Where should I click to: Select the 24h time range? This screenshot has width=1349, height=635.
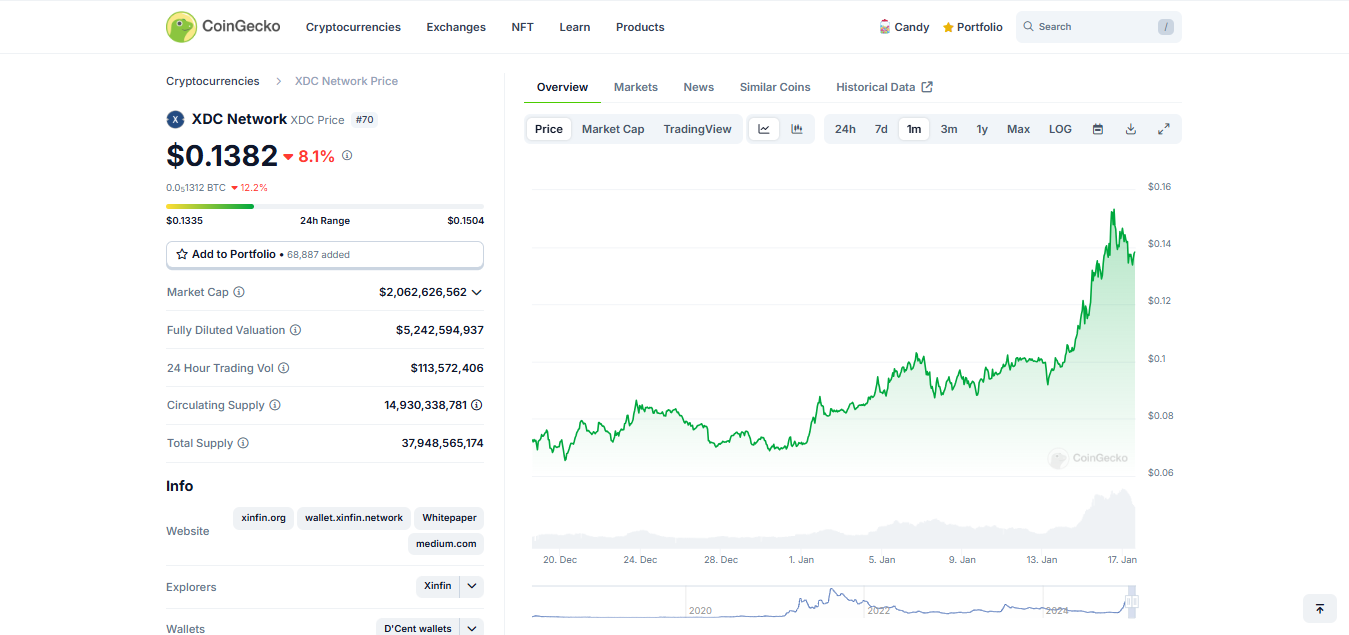[845, 129]
